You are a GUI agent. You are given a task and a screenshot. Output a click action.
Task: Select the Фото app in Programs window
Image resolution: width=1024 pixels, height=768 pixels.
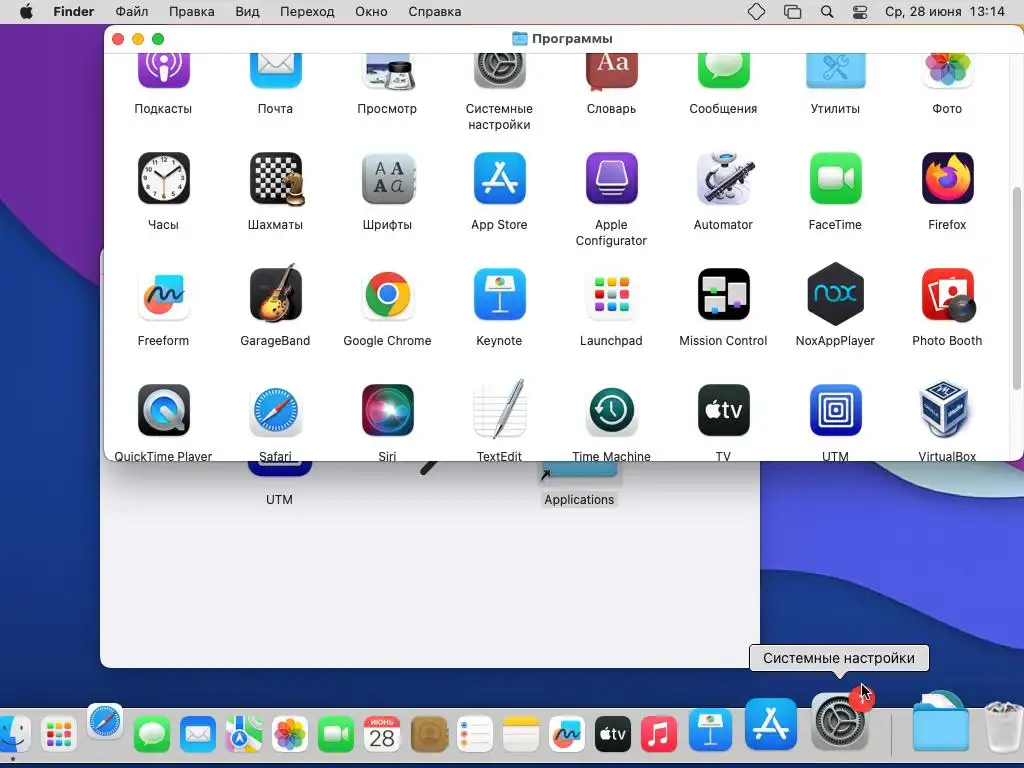(x=947, y=71)
